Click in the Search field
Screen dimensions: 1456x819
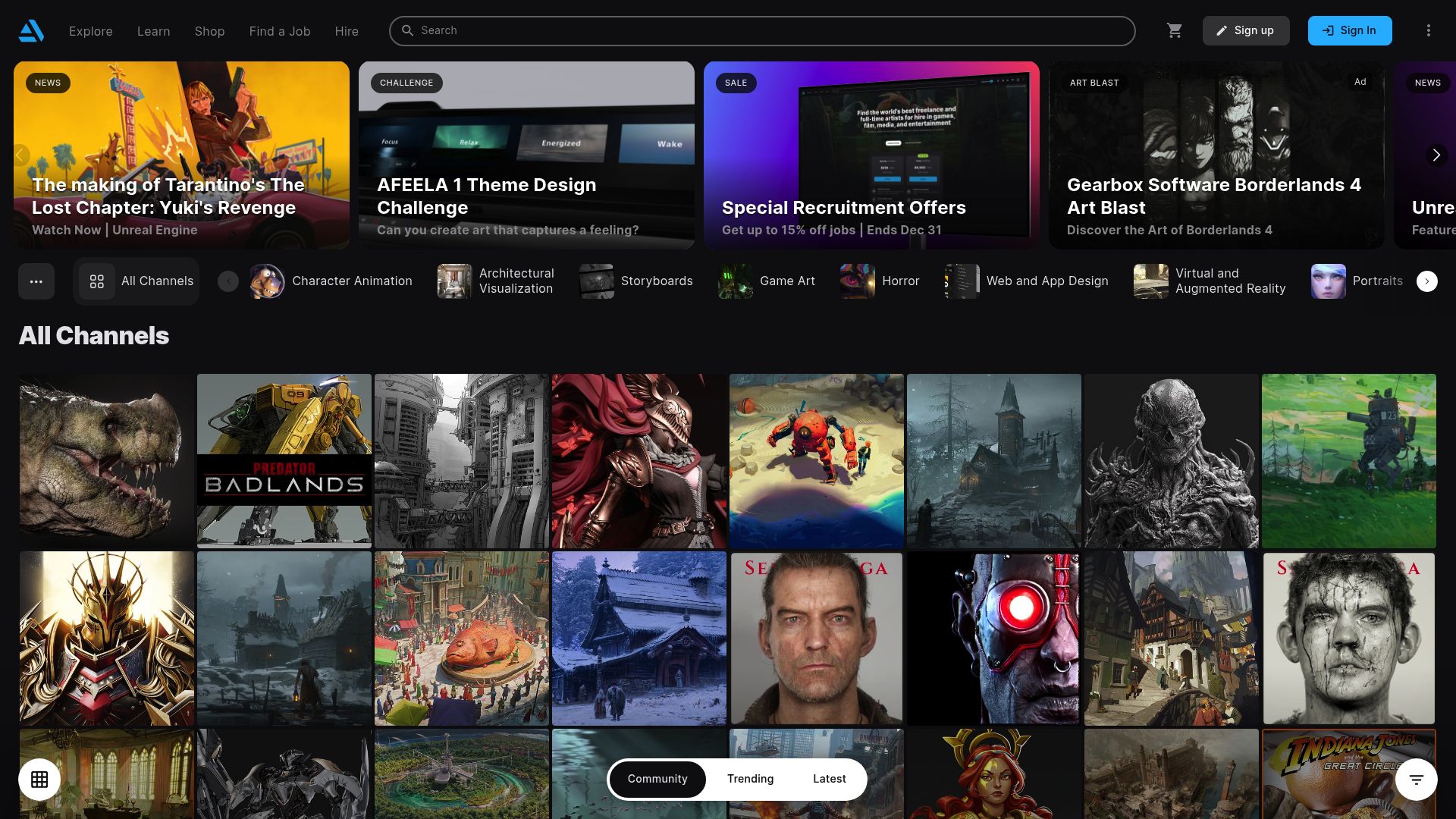pos(762,31)
